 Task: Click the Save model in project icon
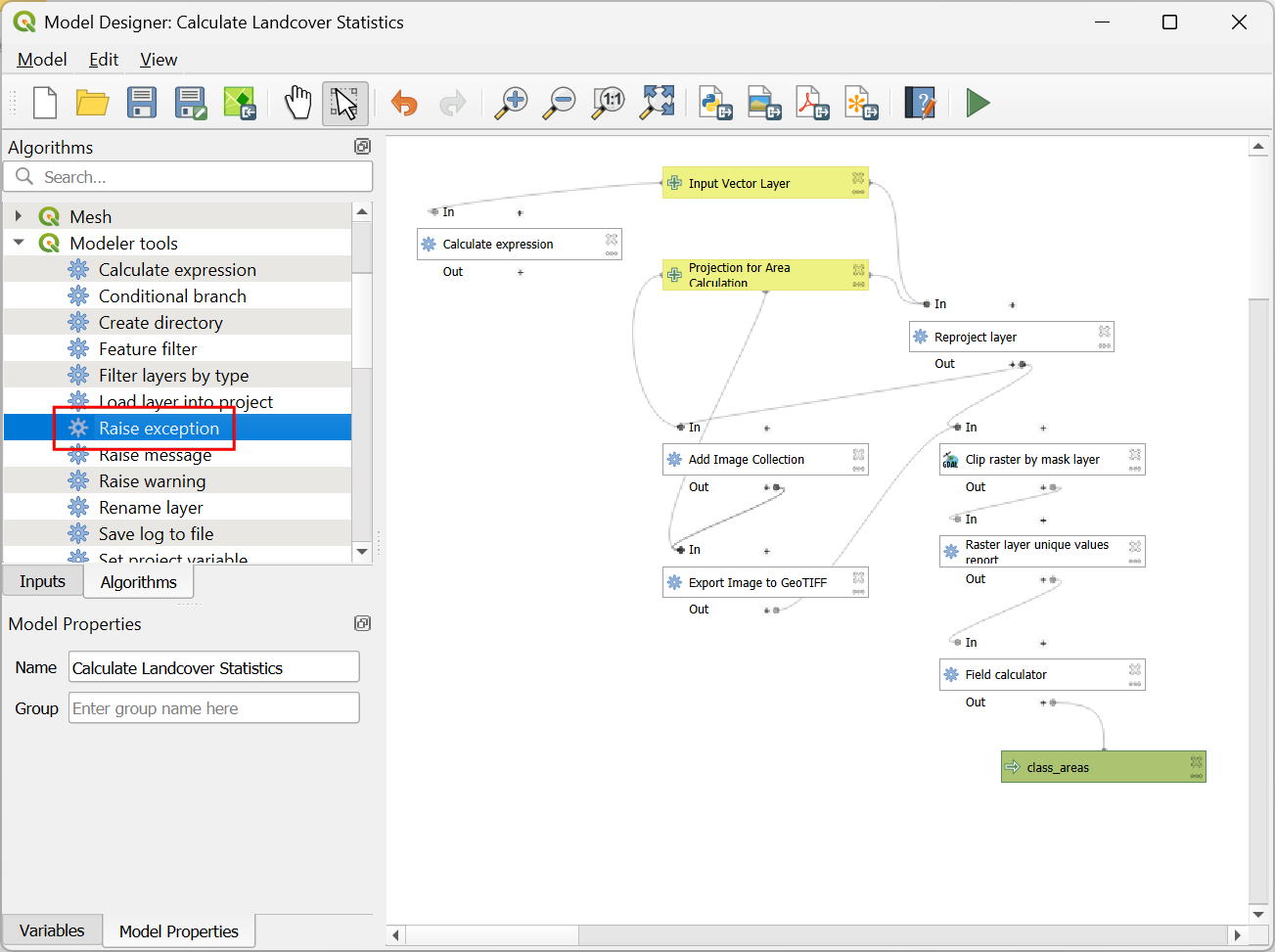tap(240, 103)
